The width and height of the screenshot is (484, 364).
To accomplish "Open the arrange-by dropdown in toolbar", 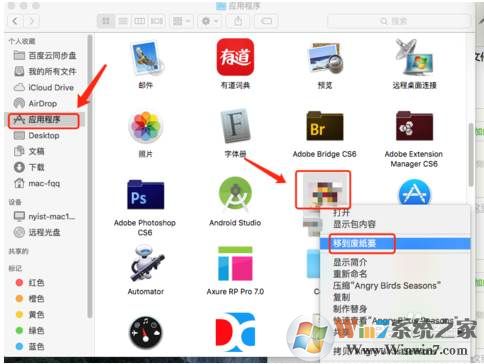I will pos(181,21).
